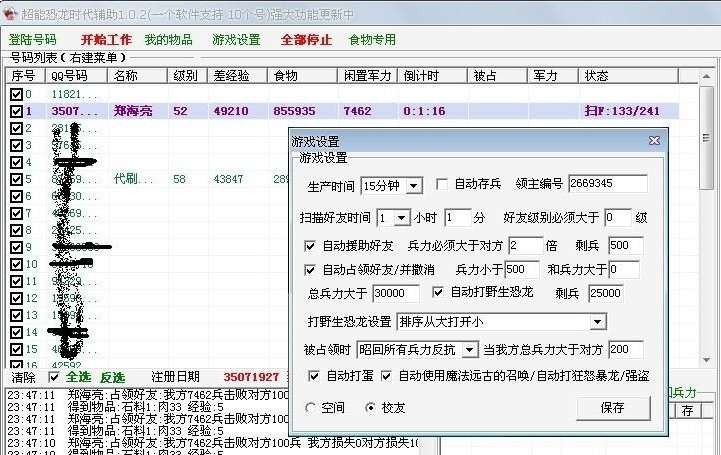Click the 好友级别必须大于 input field
721x455 pixels.
point(618,217)
